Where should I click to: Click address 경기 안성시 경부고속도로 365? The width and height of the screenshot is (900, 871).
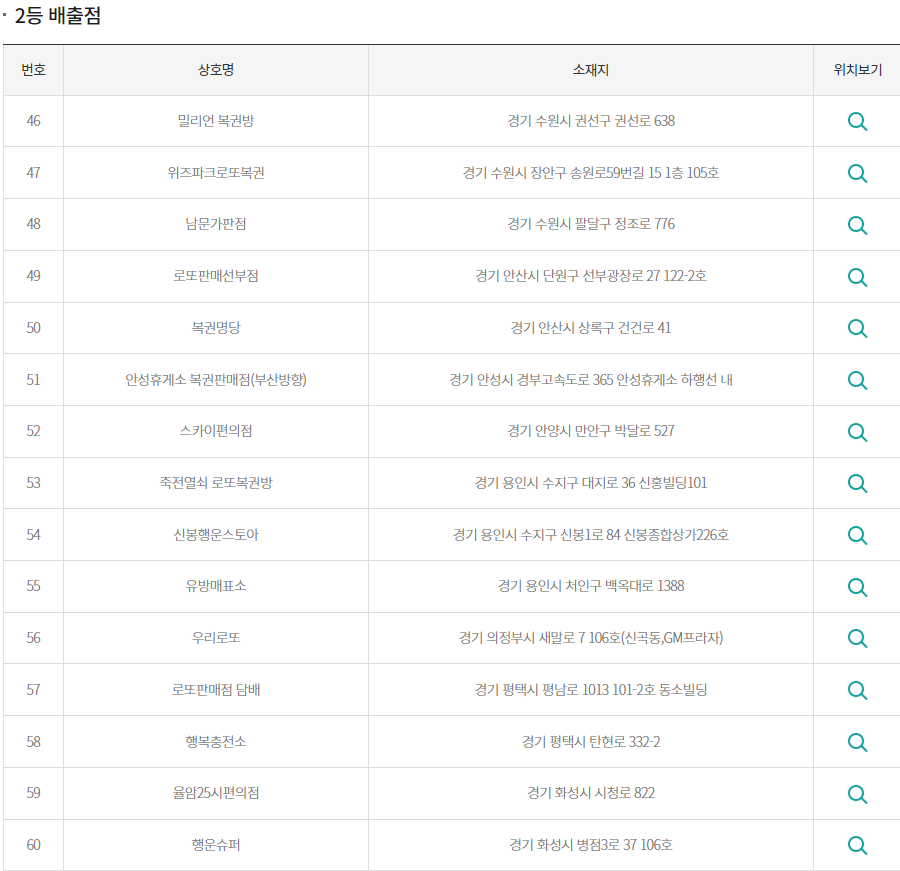pyautogui.click(x=591, y=380)
